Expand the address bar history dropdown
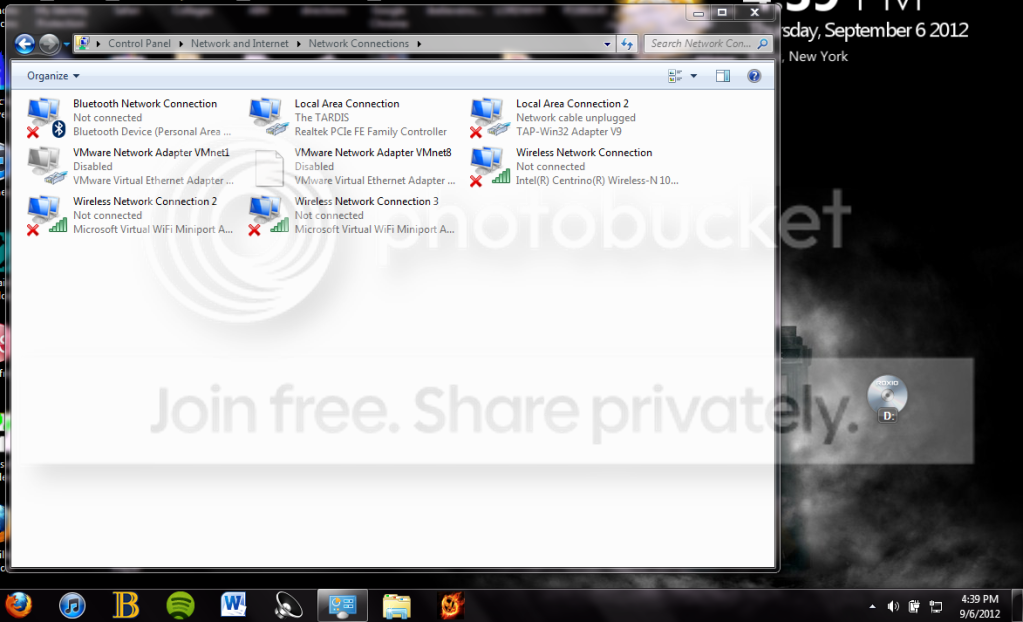1023x622 pixels. pyautogui.click(x=607, y=44)
